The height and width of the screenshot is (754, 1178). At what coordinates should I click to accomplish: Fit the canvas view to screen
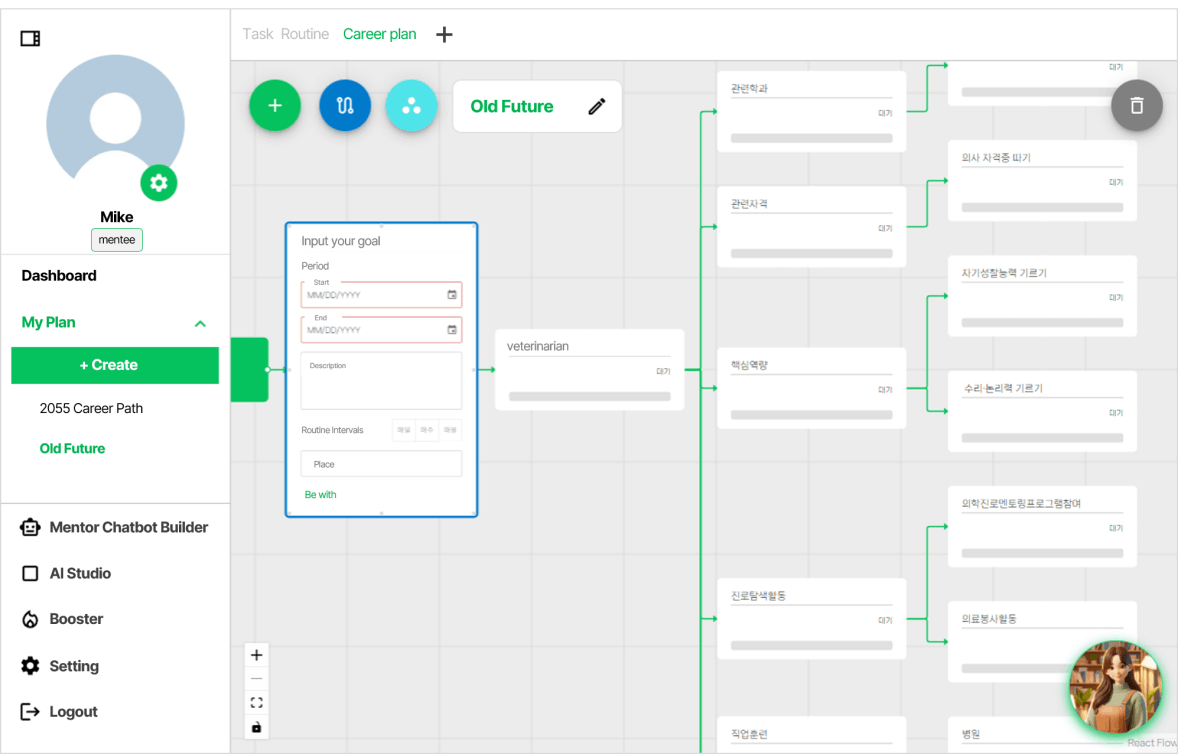pos(257,703)
